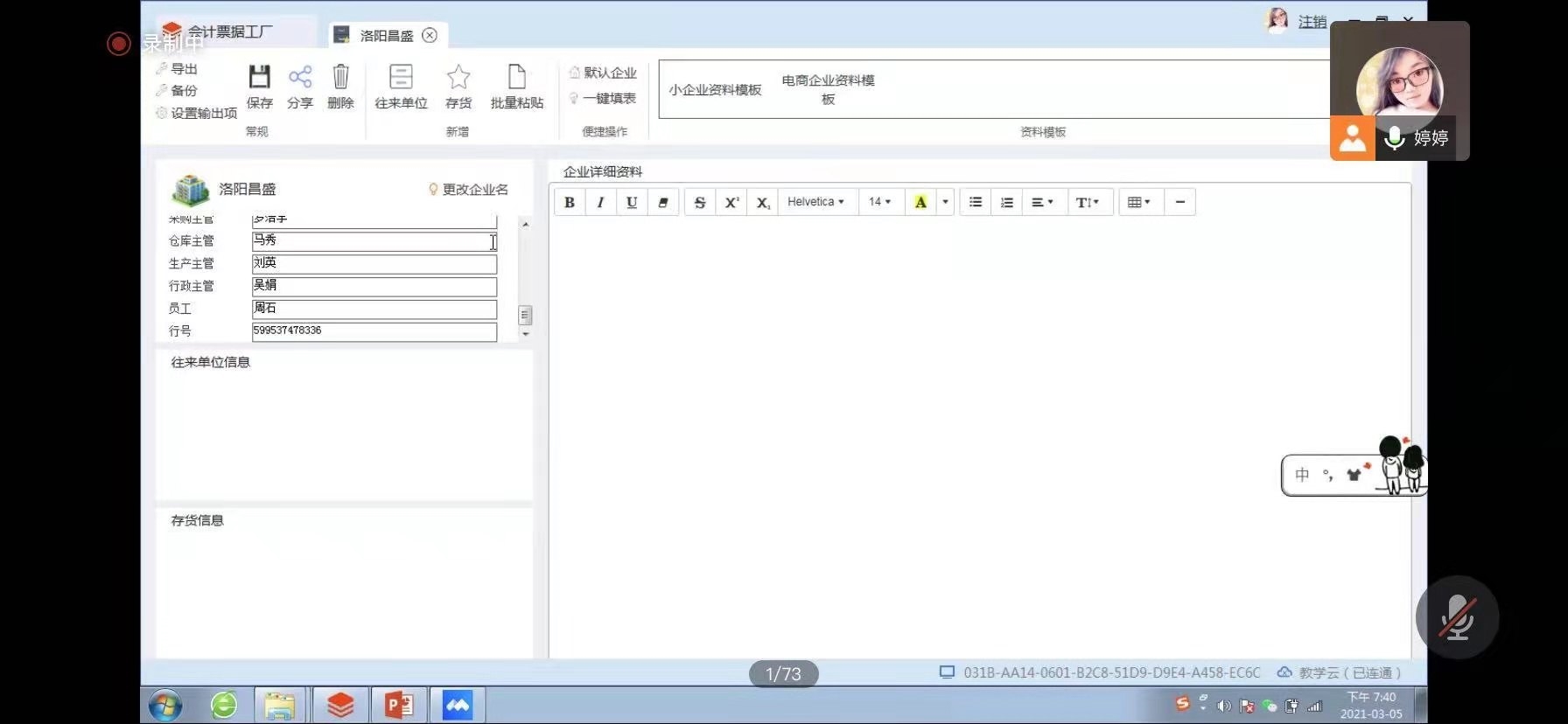Click the Delete (删除) trash icon
This screenshot has height=724, width=1568.
(x=340, y=78)
